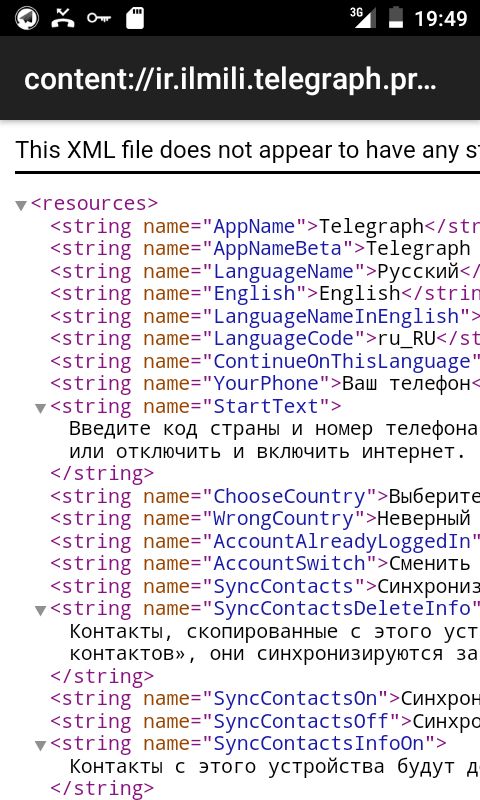
Task: Select the word 'Сменить'
Action: coord(430,563)
